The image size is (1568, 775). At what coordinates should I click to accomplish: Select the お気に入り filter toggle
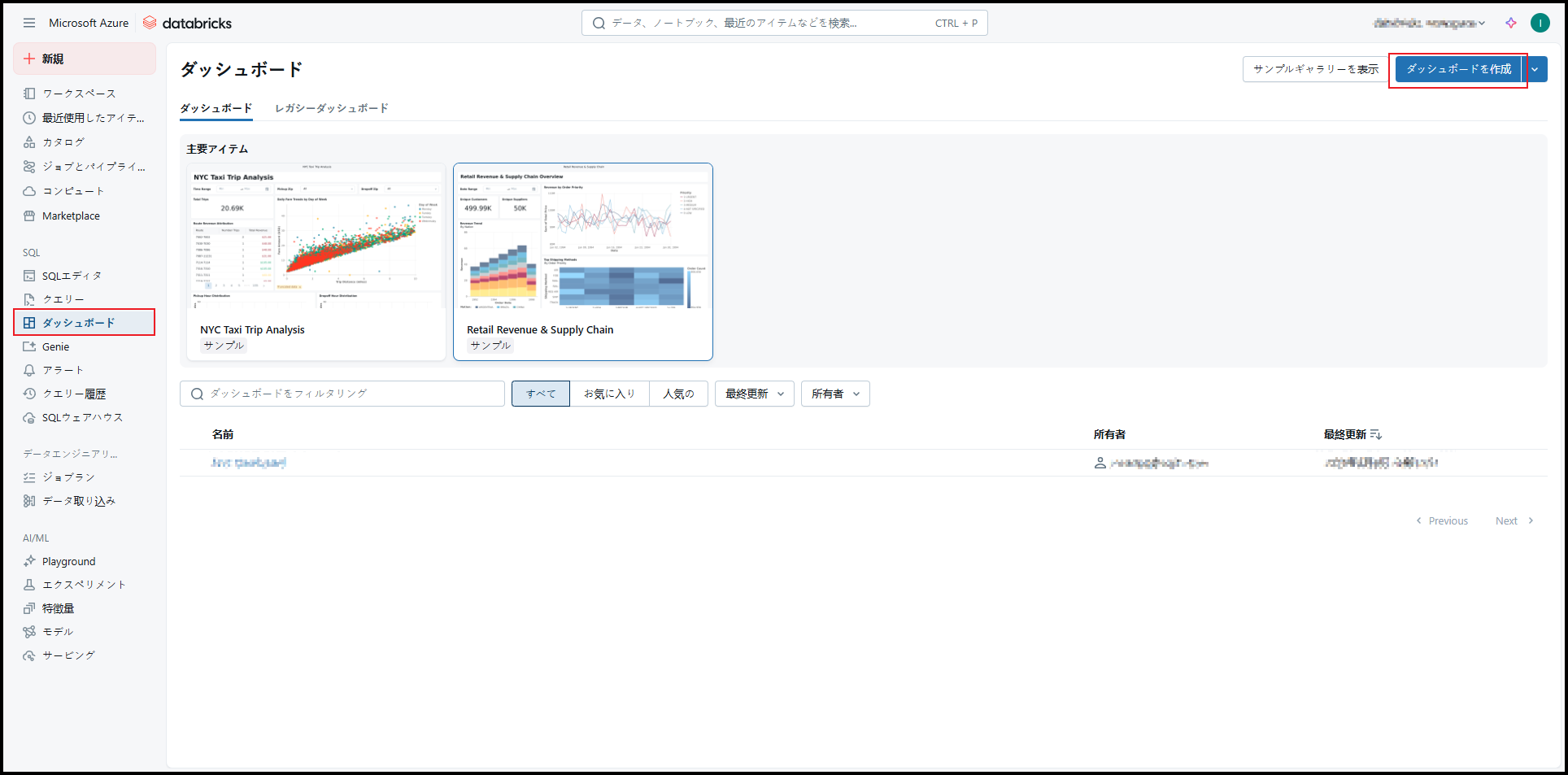pos(609,394)
